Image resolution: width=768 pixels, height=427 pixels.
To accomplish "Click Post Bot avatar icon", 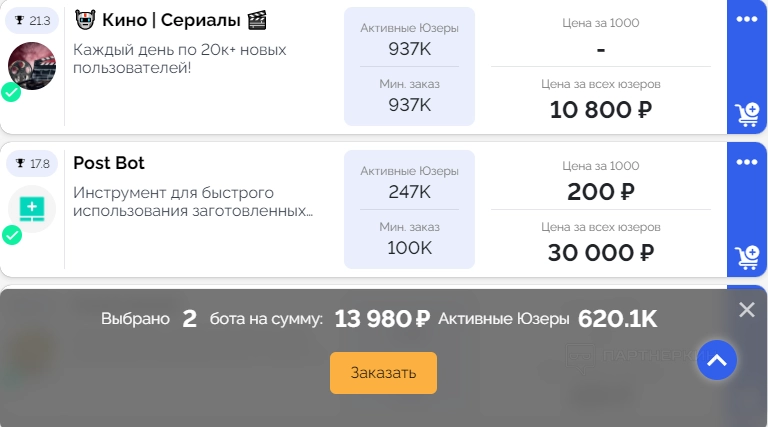I will [32, 209].
